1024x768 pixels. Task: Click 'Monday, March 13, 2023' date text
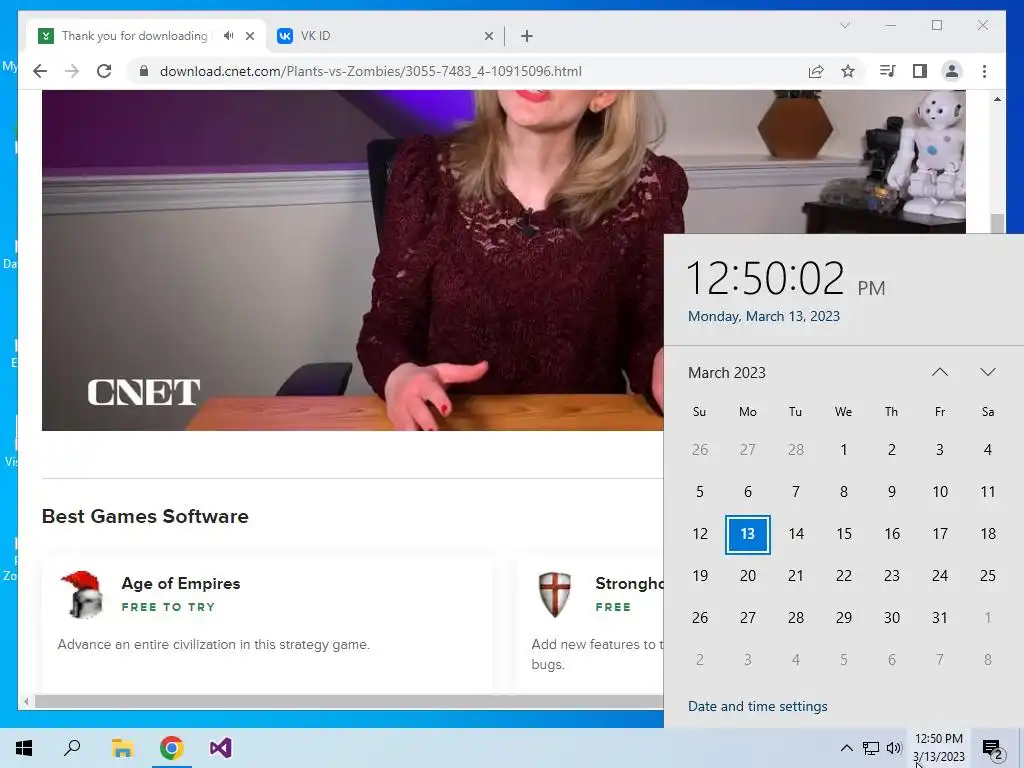click(763, 316)
